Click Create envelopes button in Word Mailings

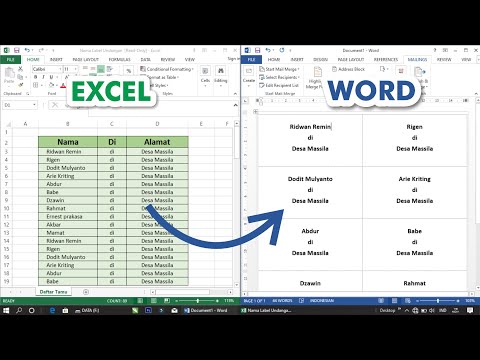[x=249, y=75]
